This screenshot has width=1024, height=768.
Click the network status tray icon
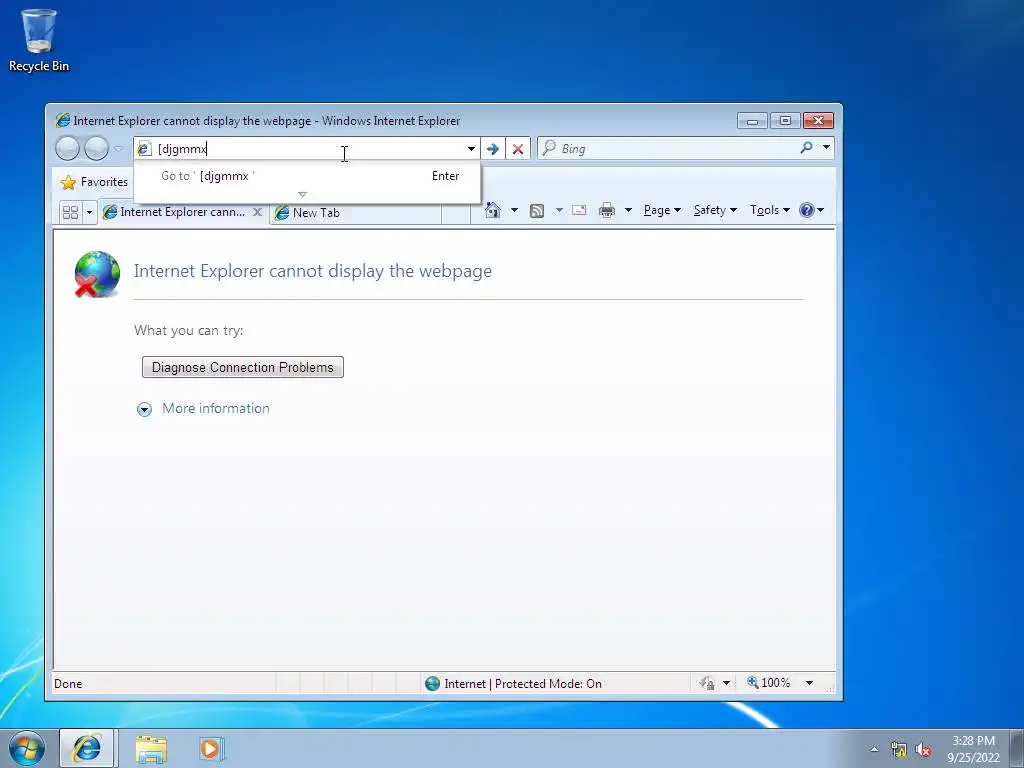899,750
